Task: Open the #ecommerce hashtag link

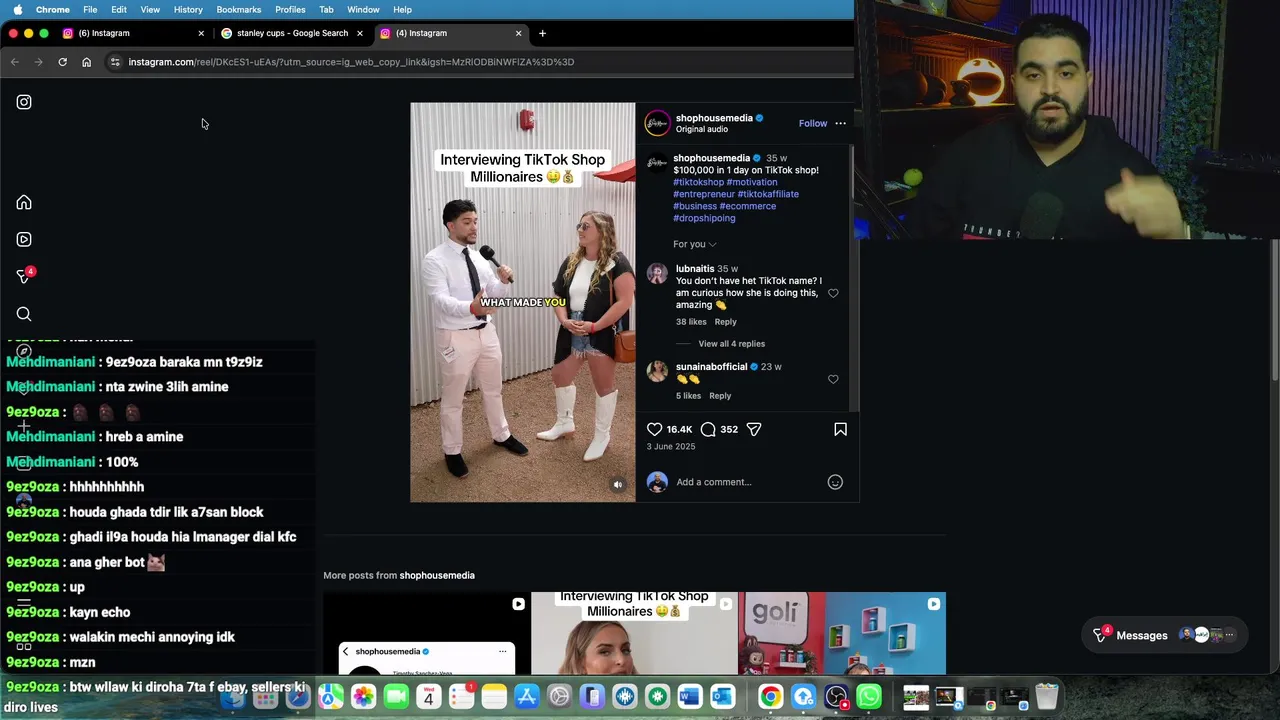Action: coord(748,206)
